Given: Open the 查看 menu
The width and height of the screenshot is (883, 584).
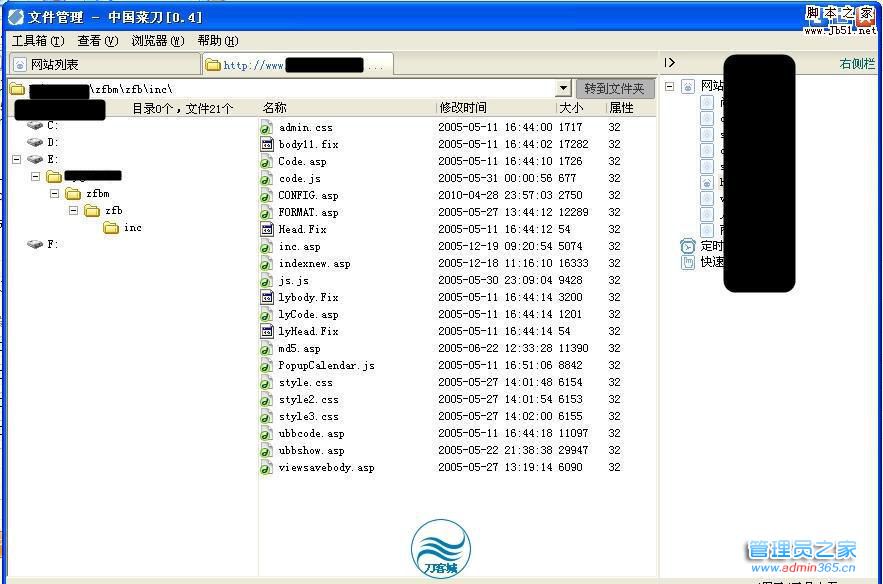Looking at the screenshot, I should point(97,41).
